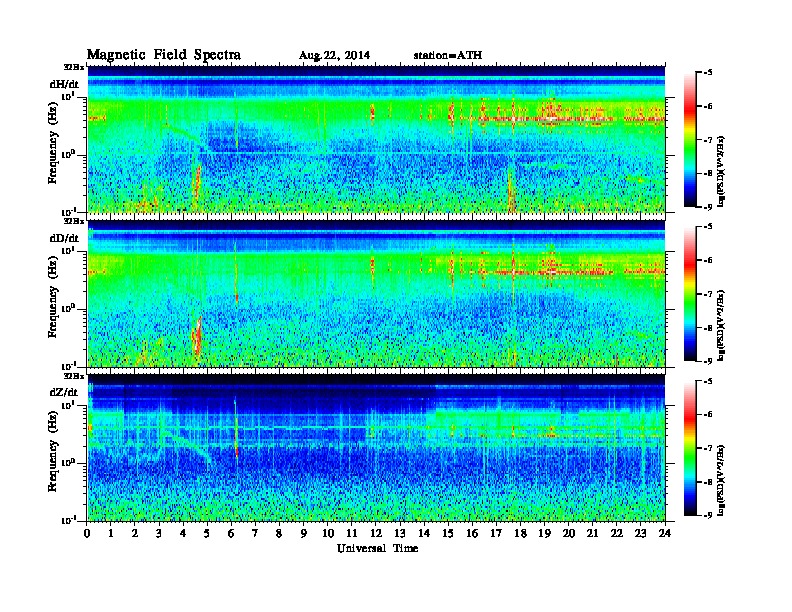
Task: Click the dZ/dt panel color scale bar
Action: [689, 448]
